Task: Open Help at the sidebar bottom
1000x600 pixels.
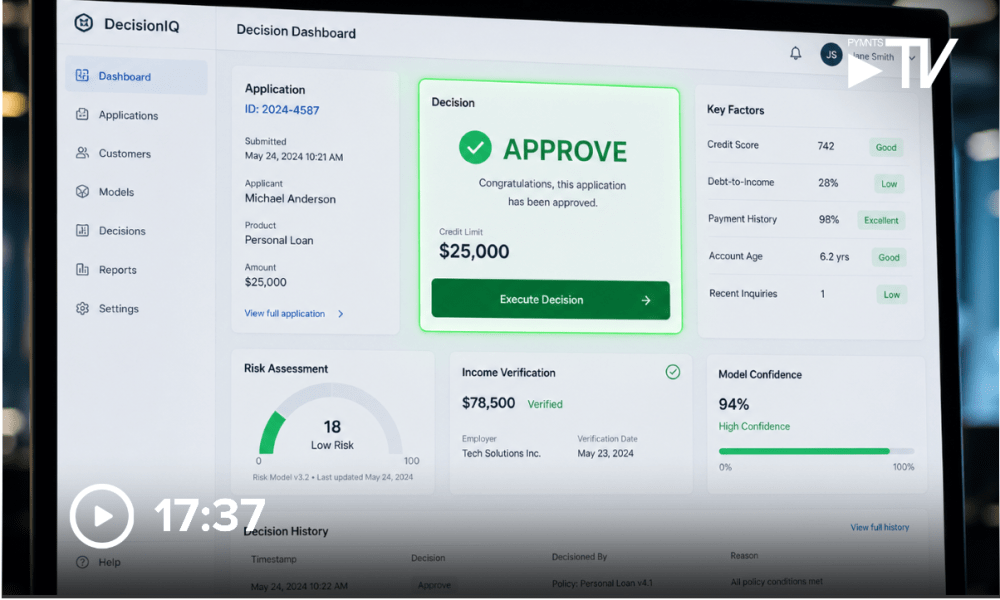Action: 109,562
